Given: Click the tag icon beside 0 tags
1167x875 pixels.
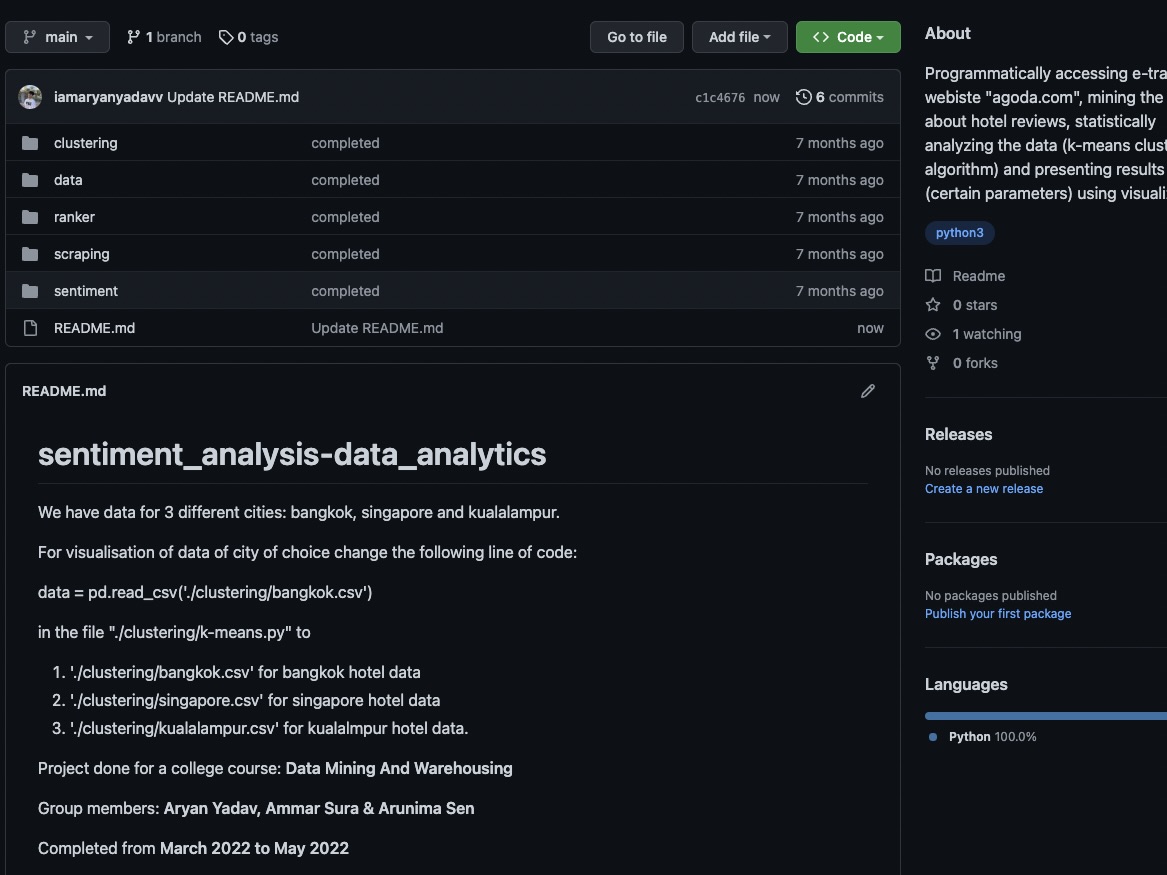Looking at the screenshot, I should (226, 37).
